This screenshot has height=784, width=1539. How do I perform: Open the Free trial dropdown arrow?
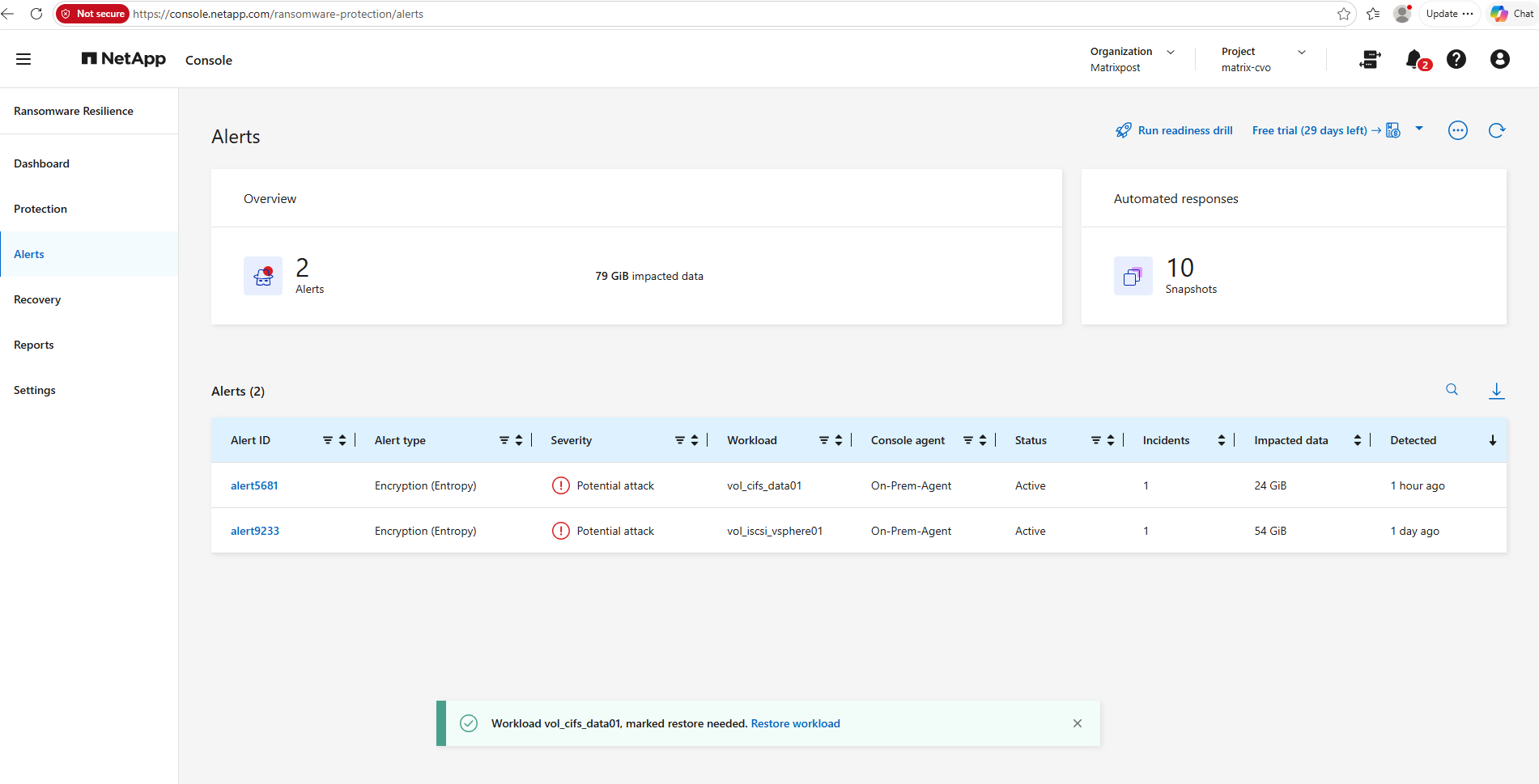(1419, 129)
